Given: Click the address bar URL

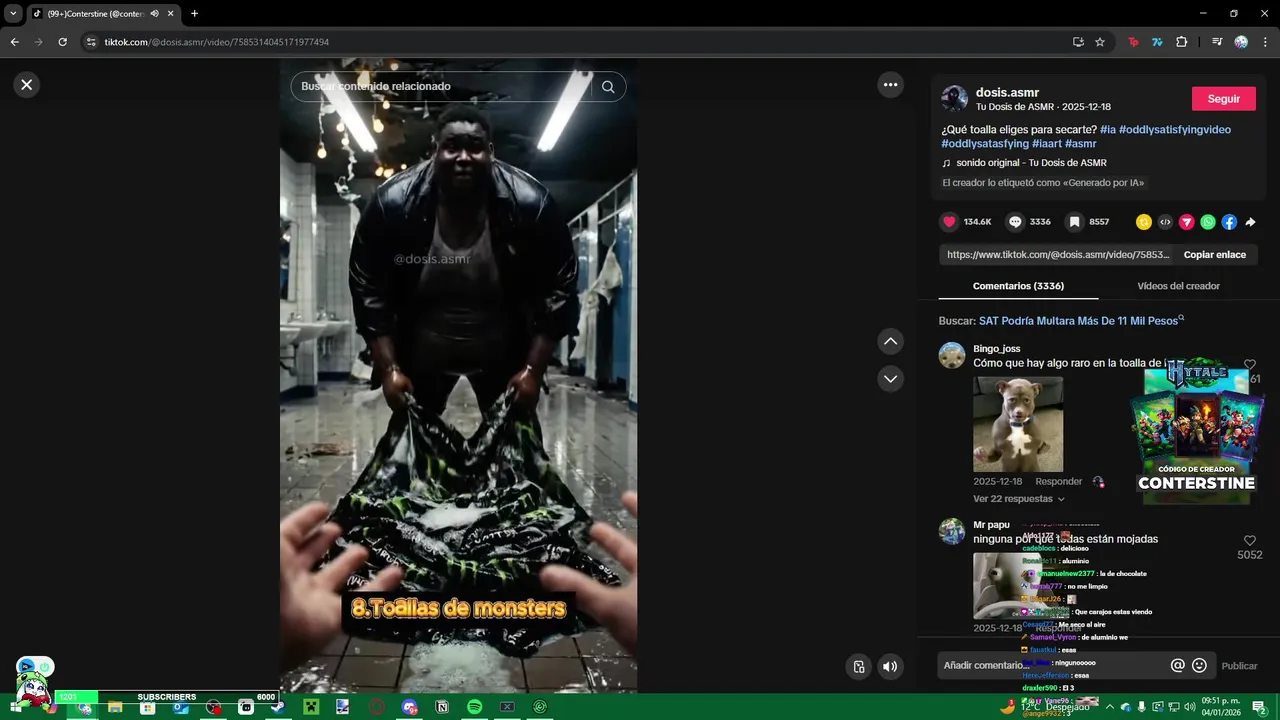Looking at the screenshot, I should pos(217,42).
